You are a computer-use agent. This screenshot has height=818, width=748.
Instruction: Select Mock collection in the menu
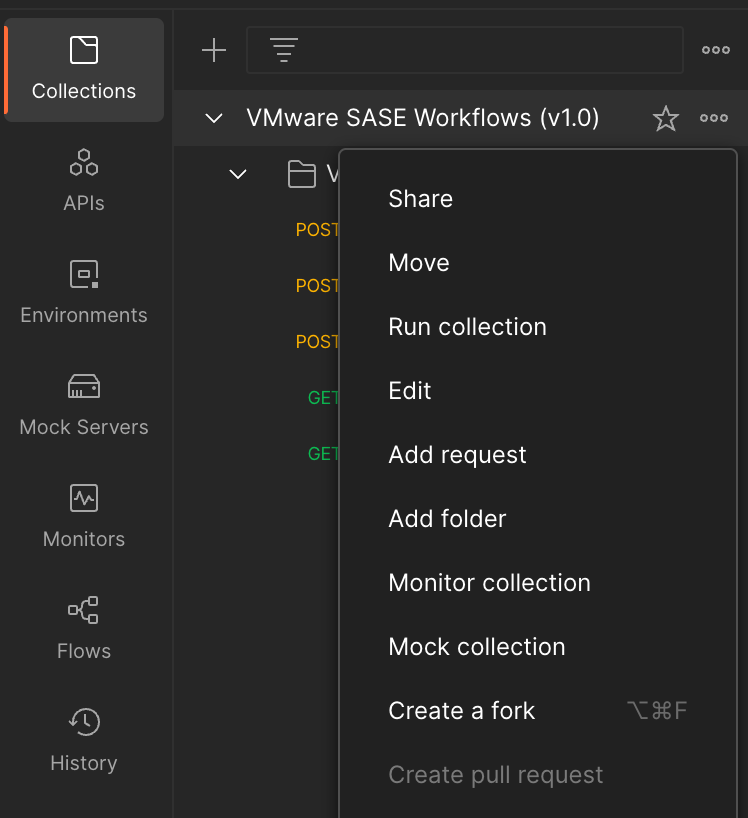(x=477, y=646)
